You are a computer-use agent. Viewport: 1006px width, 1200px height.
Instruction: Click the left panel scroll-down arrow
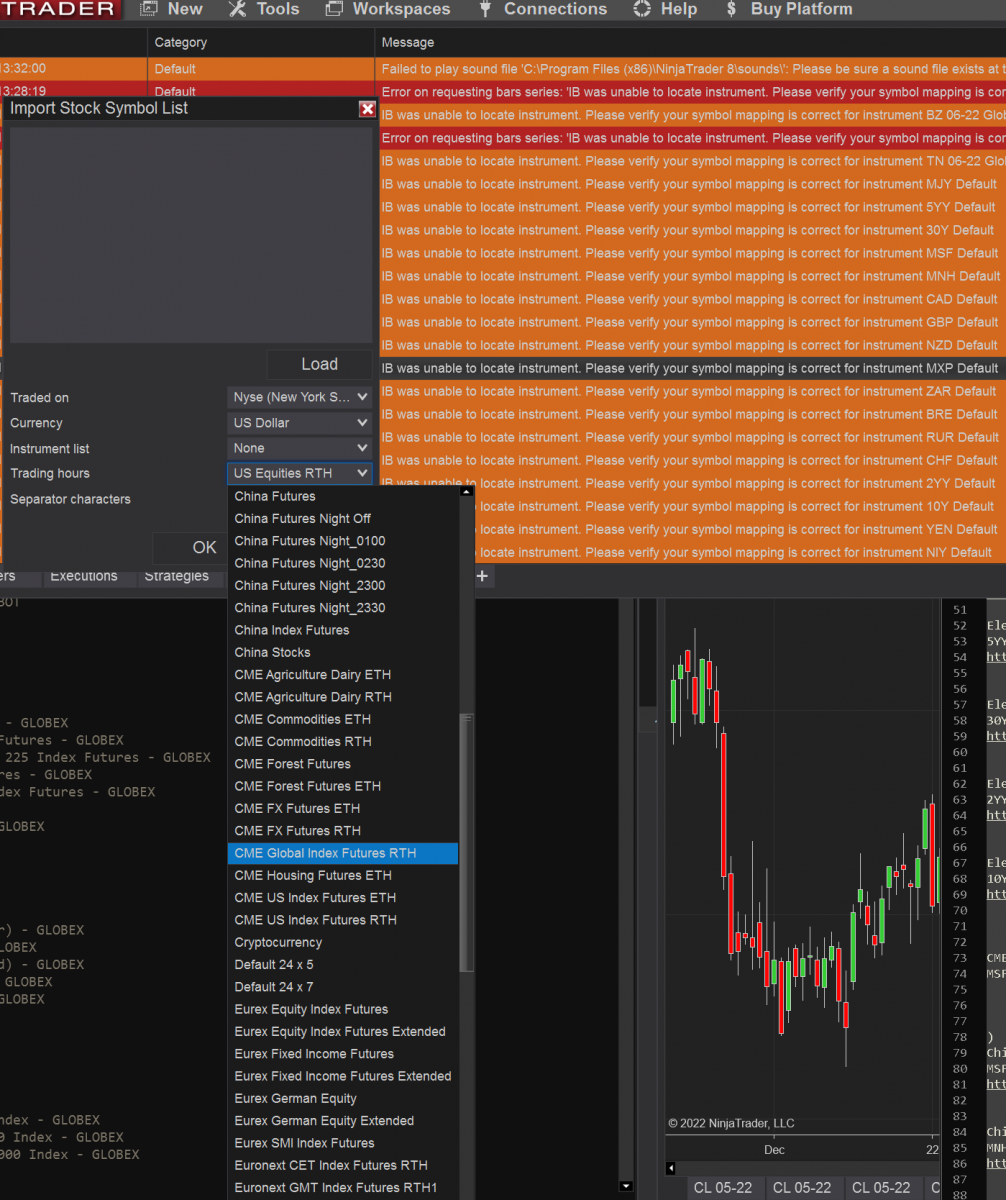(627, 1186)
